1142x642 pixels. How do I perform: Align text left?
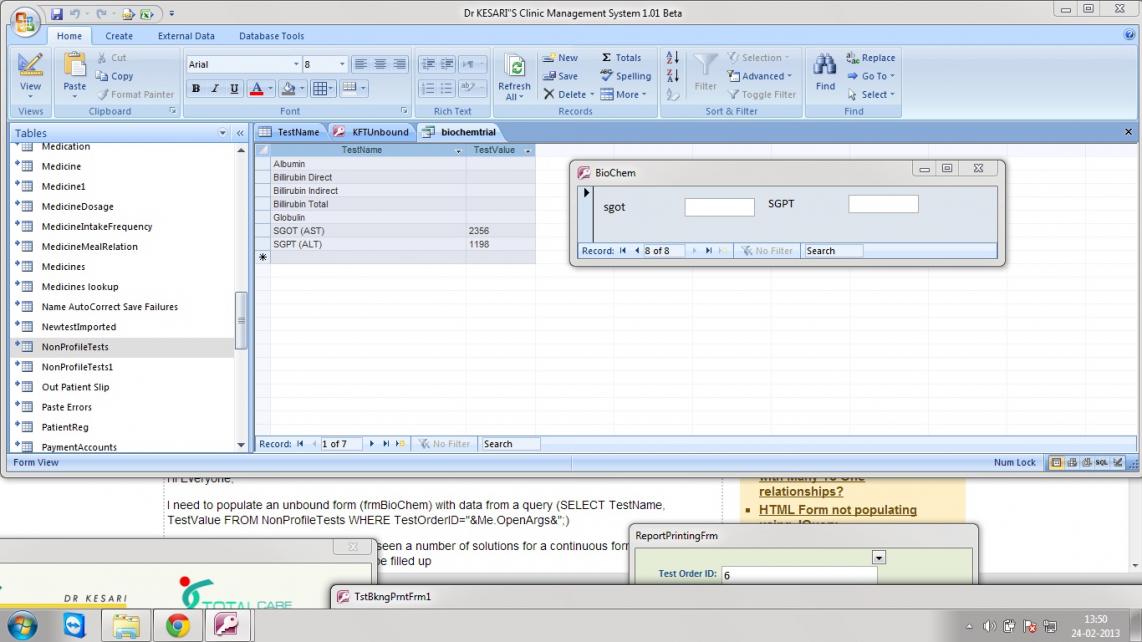point(360,64)
